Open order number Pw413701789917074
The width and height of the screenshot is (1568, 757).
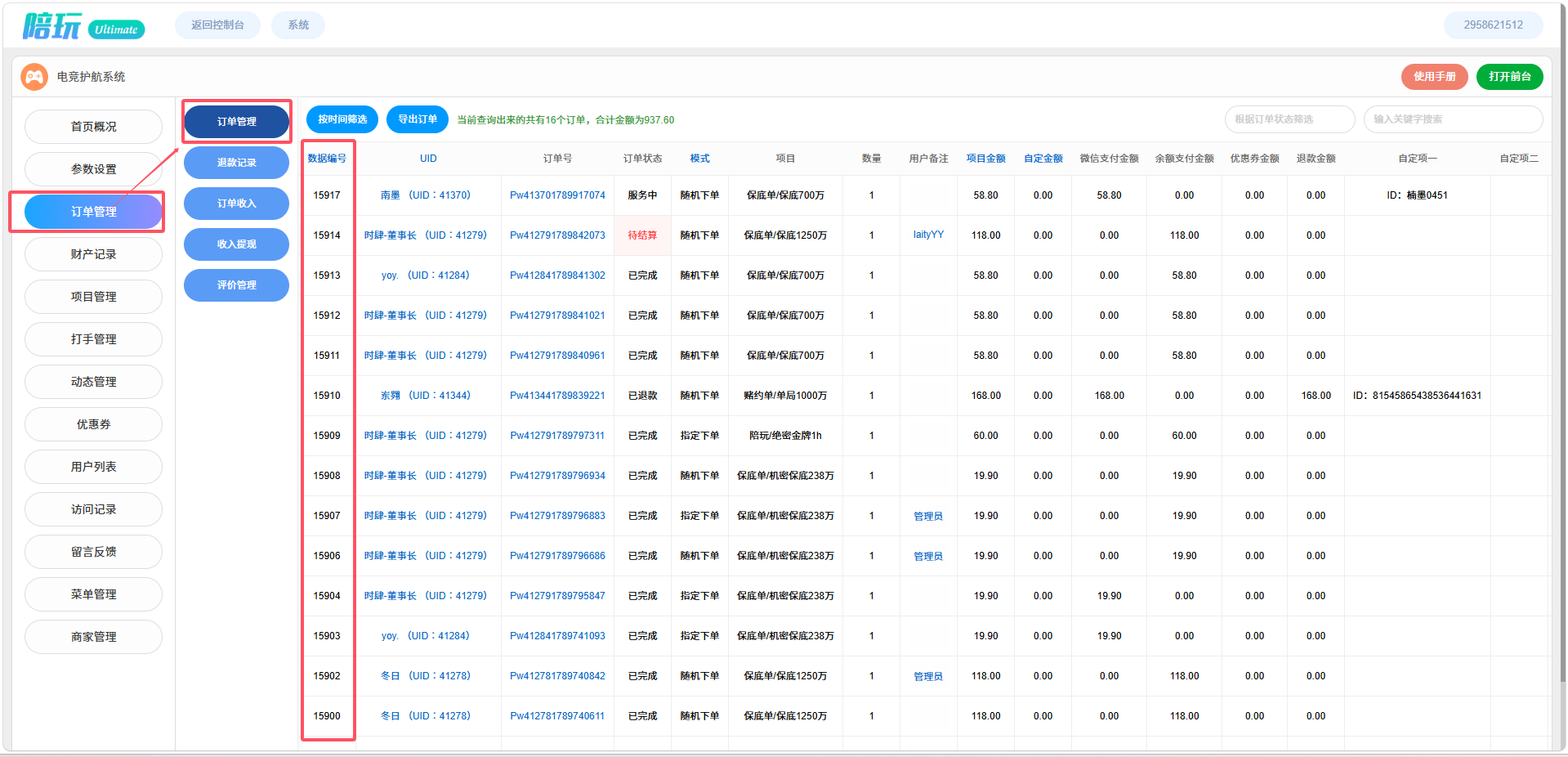pos(558,195)
